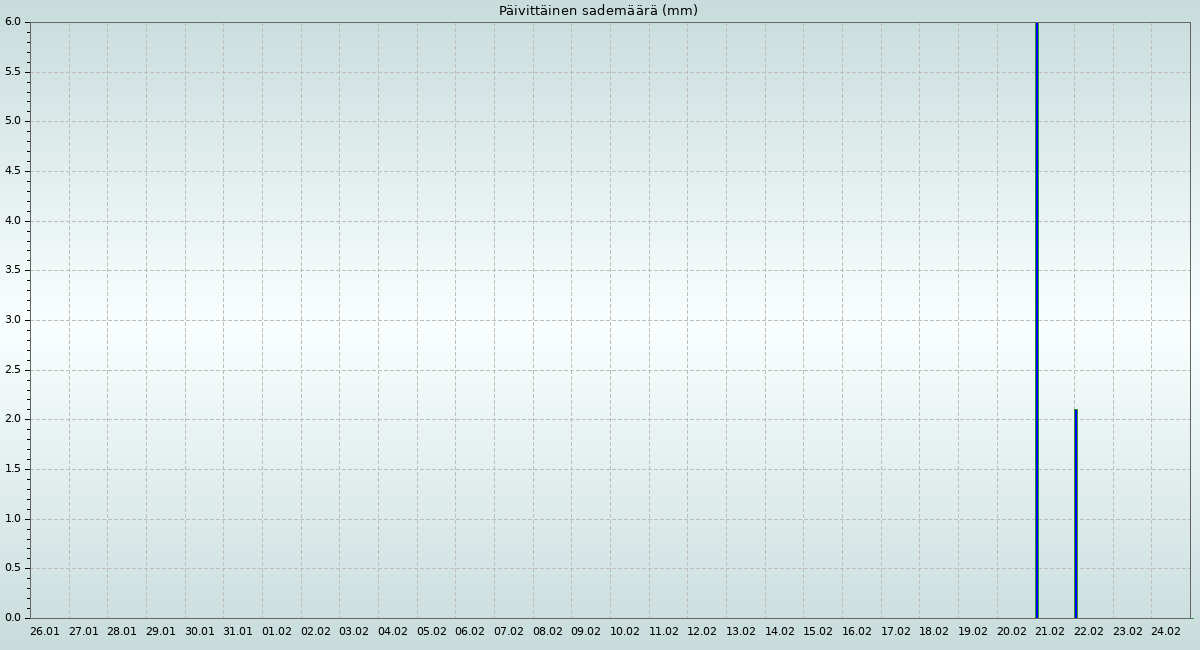
Task: Click the 5.0 y-axis value label
Action: pos(12,121)
